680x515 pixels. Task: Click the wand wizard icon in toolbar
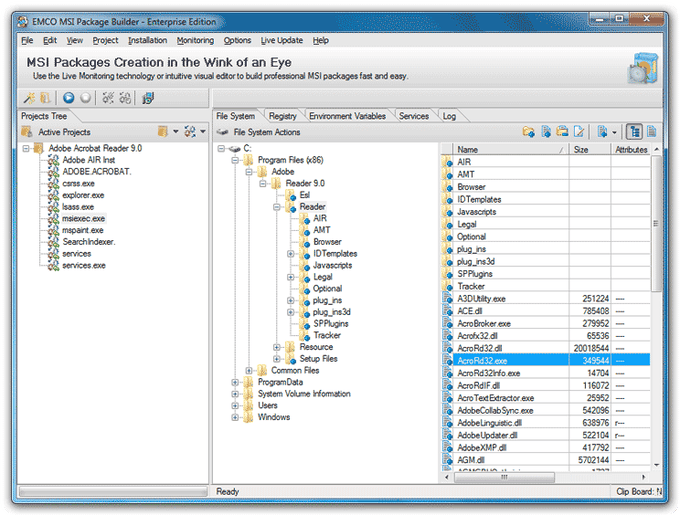pos(30,98)
